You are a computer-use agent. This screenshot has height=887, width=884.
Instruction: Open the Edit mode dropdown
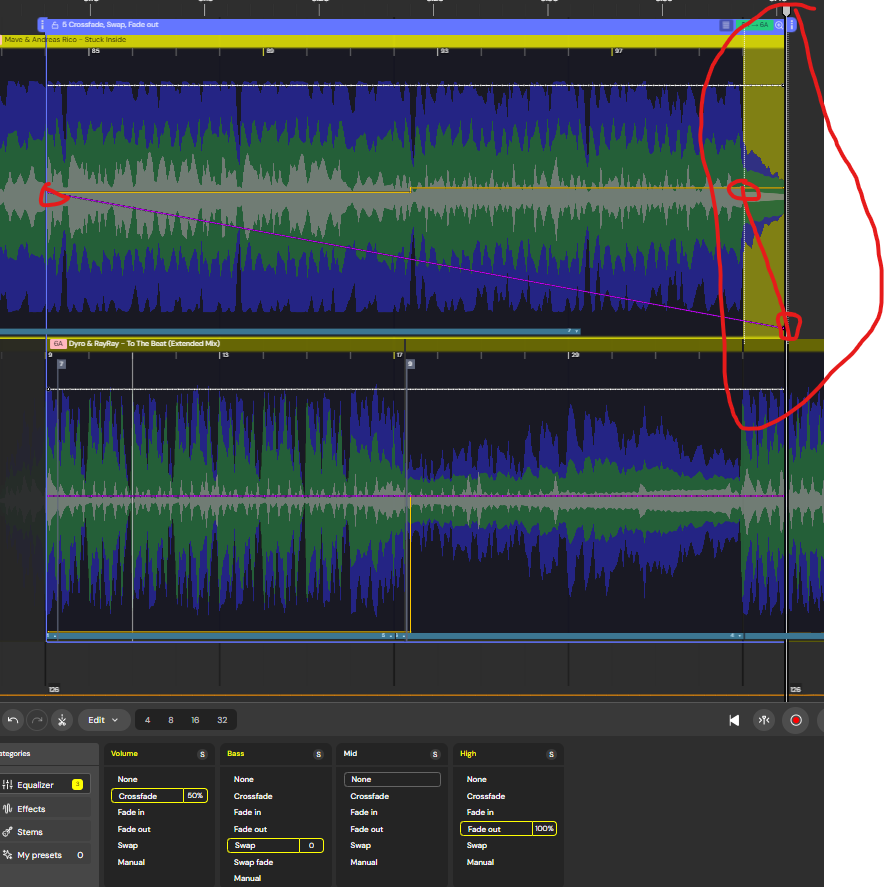tap(104, 720)
